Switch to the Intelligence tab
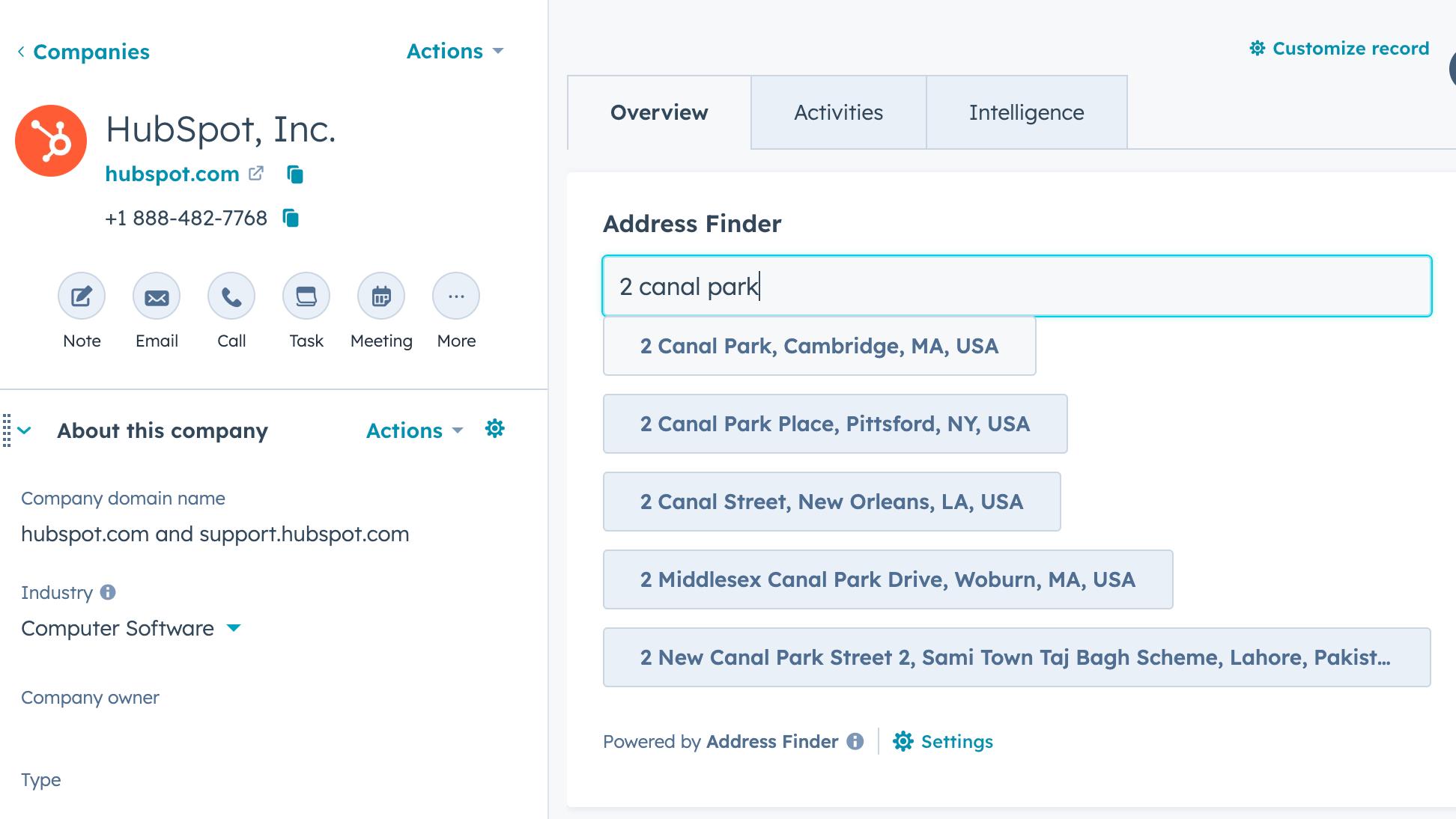The height and width of the screenshot is (819, 1456). [x=1026, y=112]
